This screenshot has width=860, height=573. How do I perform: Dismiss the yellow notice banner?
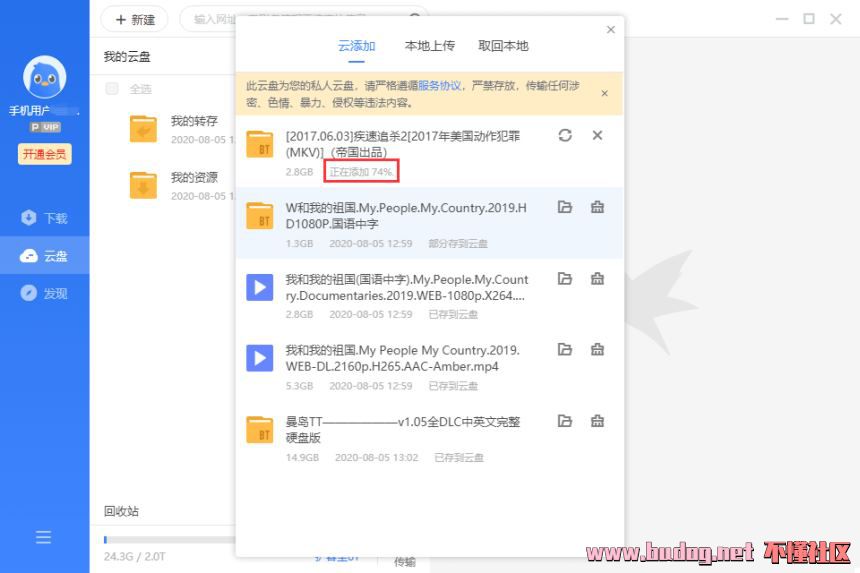(x=604, y=93)
